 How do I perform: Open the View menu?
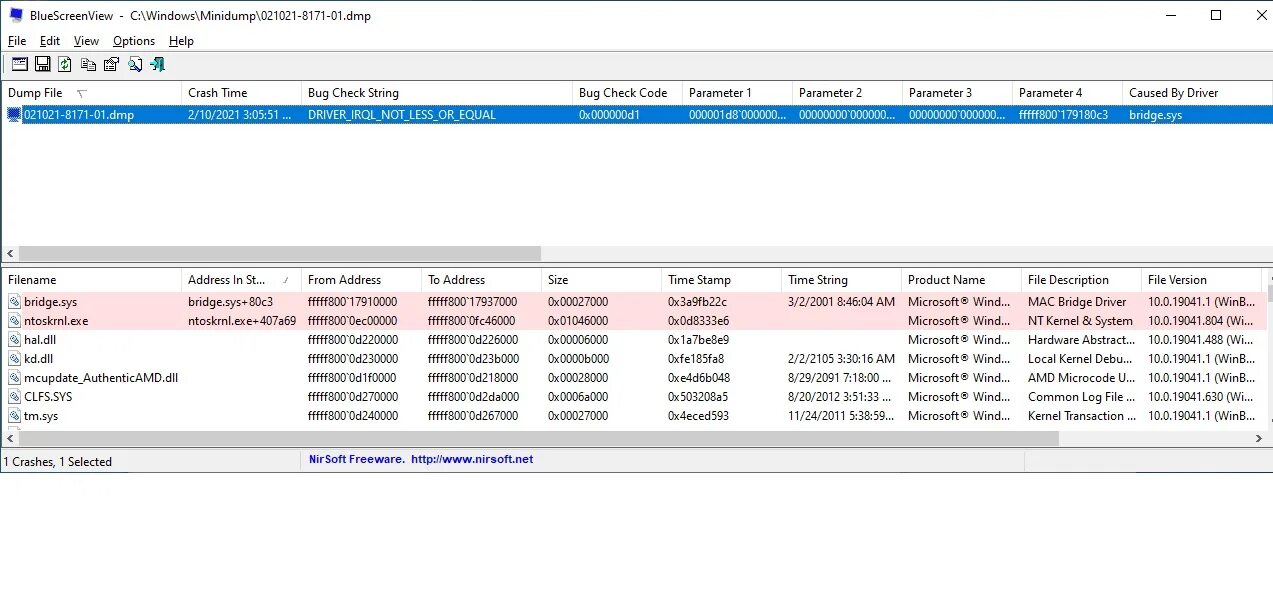tap(85, 41)
